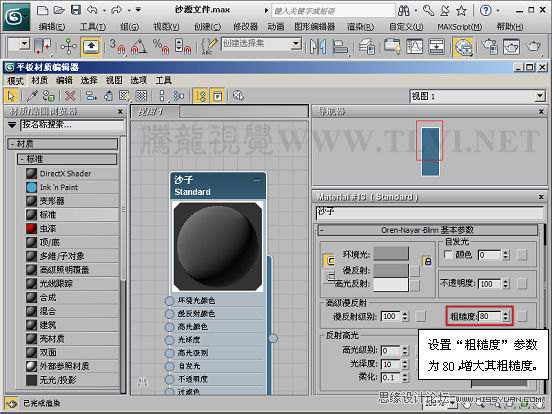
Task: Open the 模式 menu in material editor
Action: [x=15, y=81]
